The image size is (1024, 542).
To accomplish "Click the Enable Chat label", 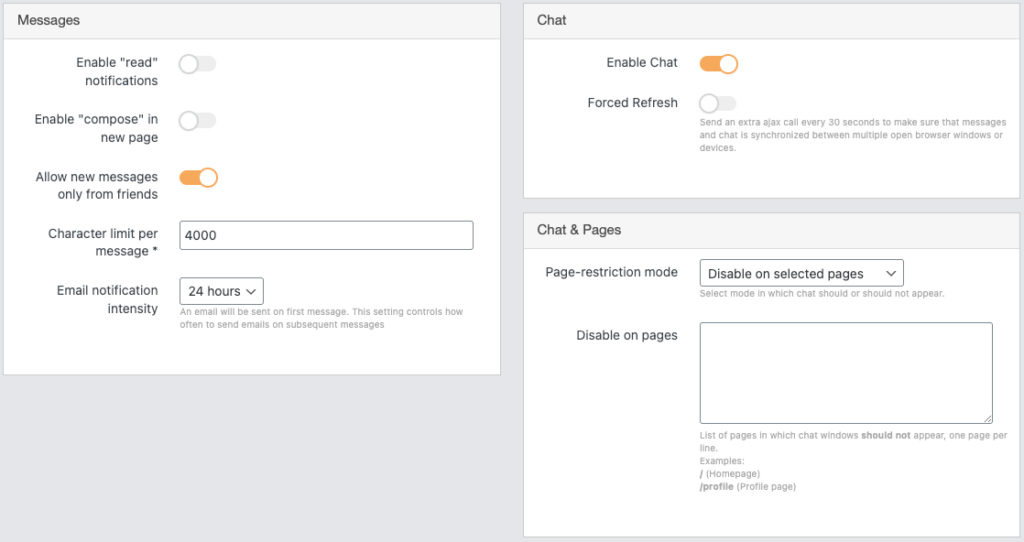I will pyautogui.click(x=642, y=63).
